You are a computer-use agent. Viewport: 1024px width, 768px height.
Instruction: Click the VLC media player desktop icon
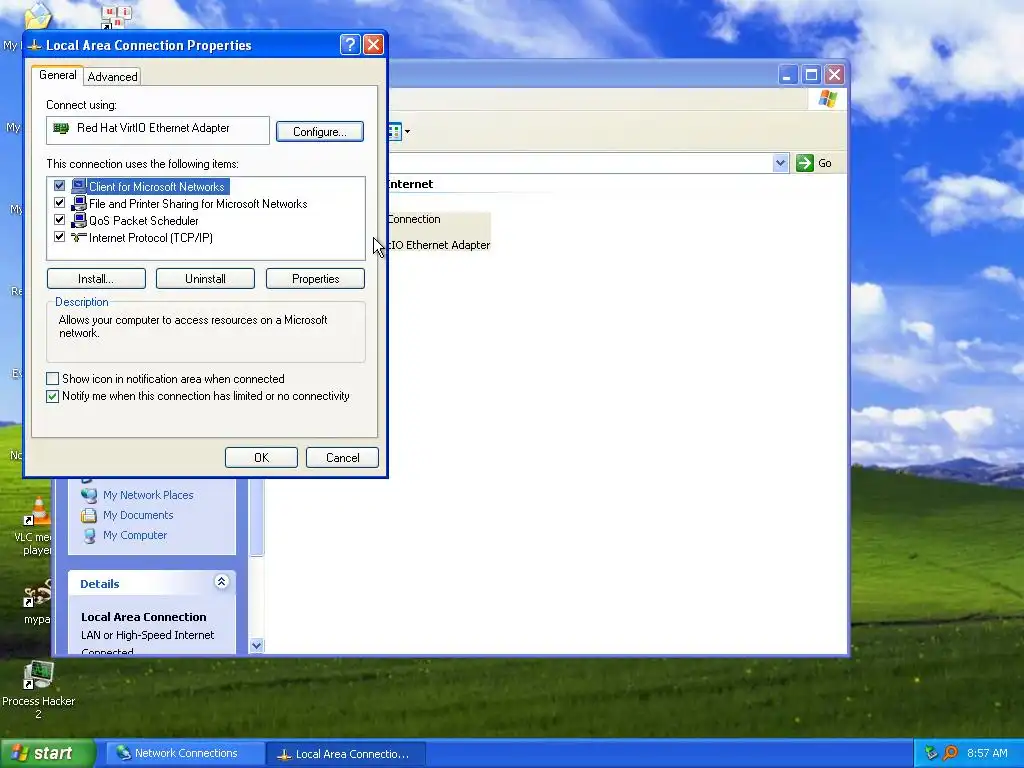tap(37, 511)
